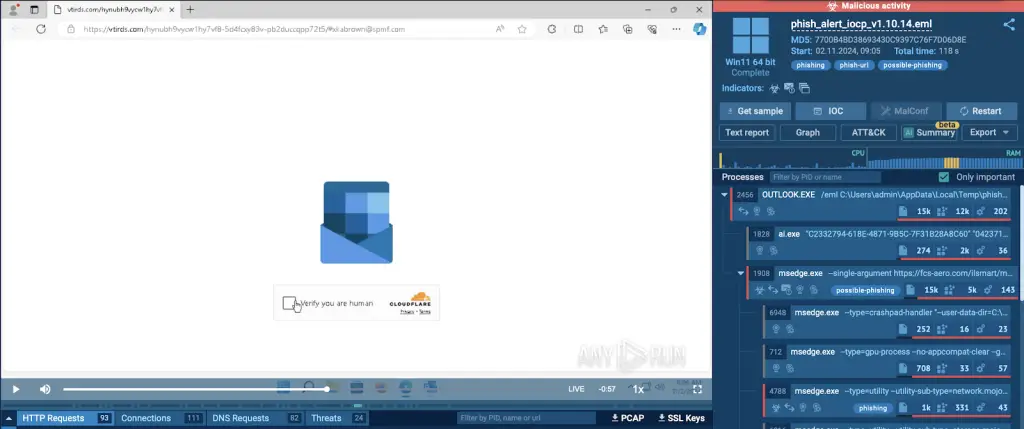The width and height of the screenshot is (1024, 429).
Task: Click files icon on ai.exe row
Action: [x=903, y=251]
